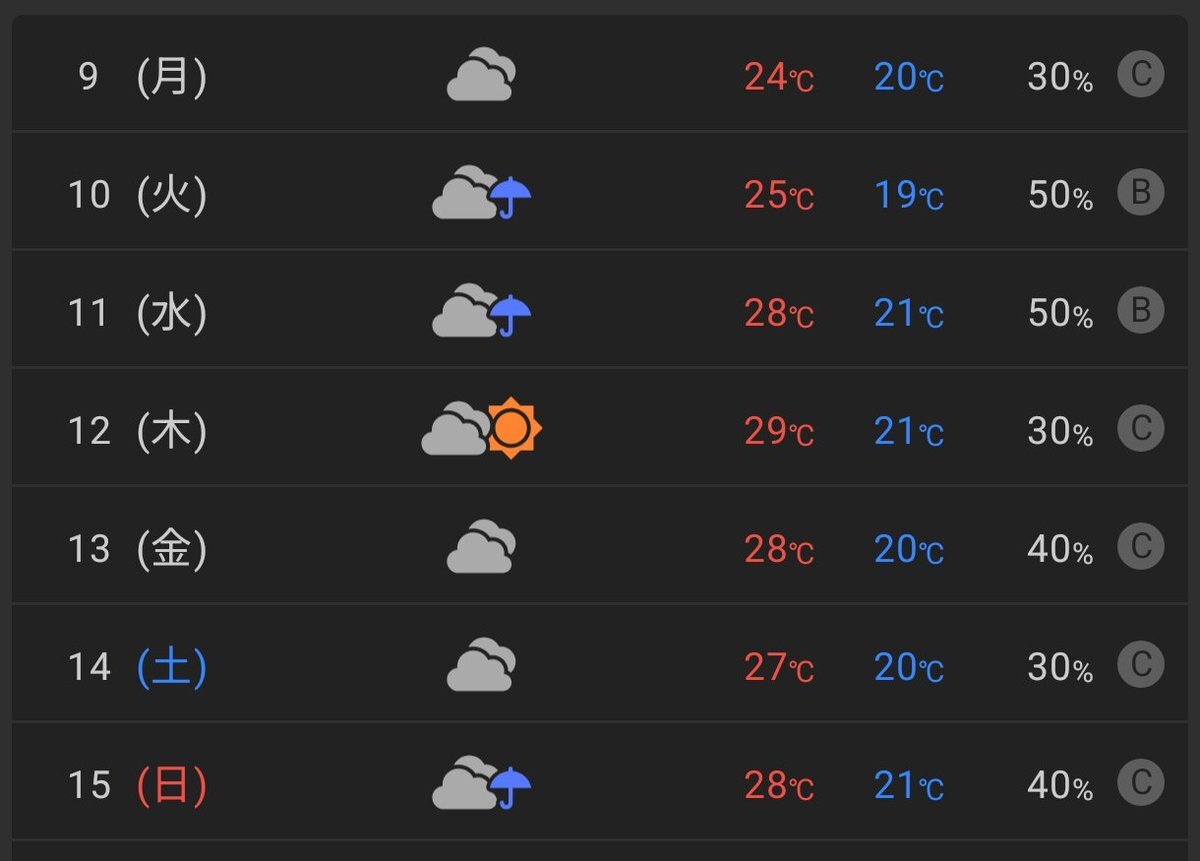Click the cloud and sun icon for the 12th
Screen dimensions: 1200x861
point(481,429)
